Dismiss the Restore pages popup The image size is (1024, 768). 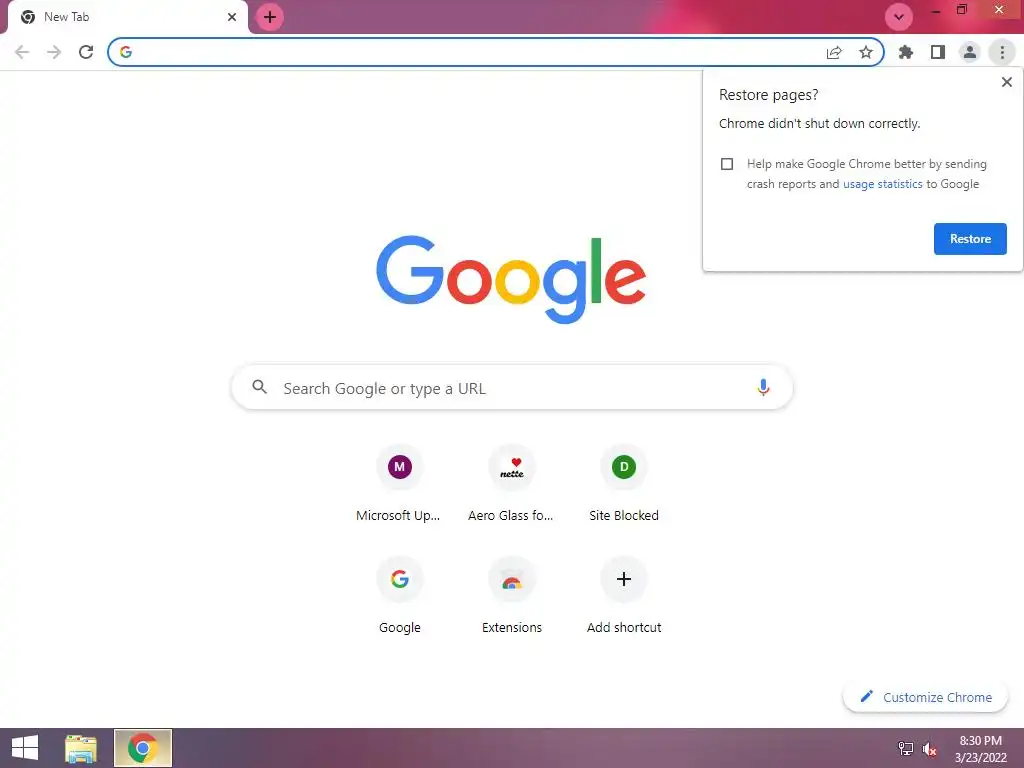1006,82
